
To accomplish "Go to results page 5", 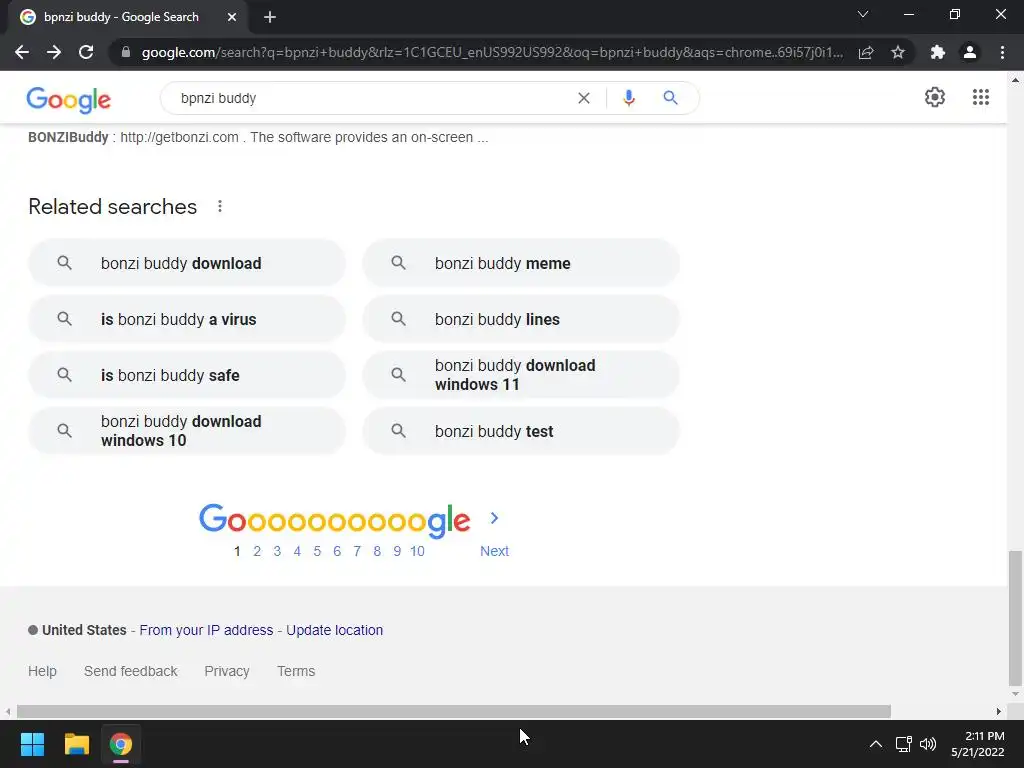I will pyautogui.click(x=317, y=551).
